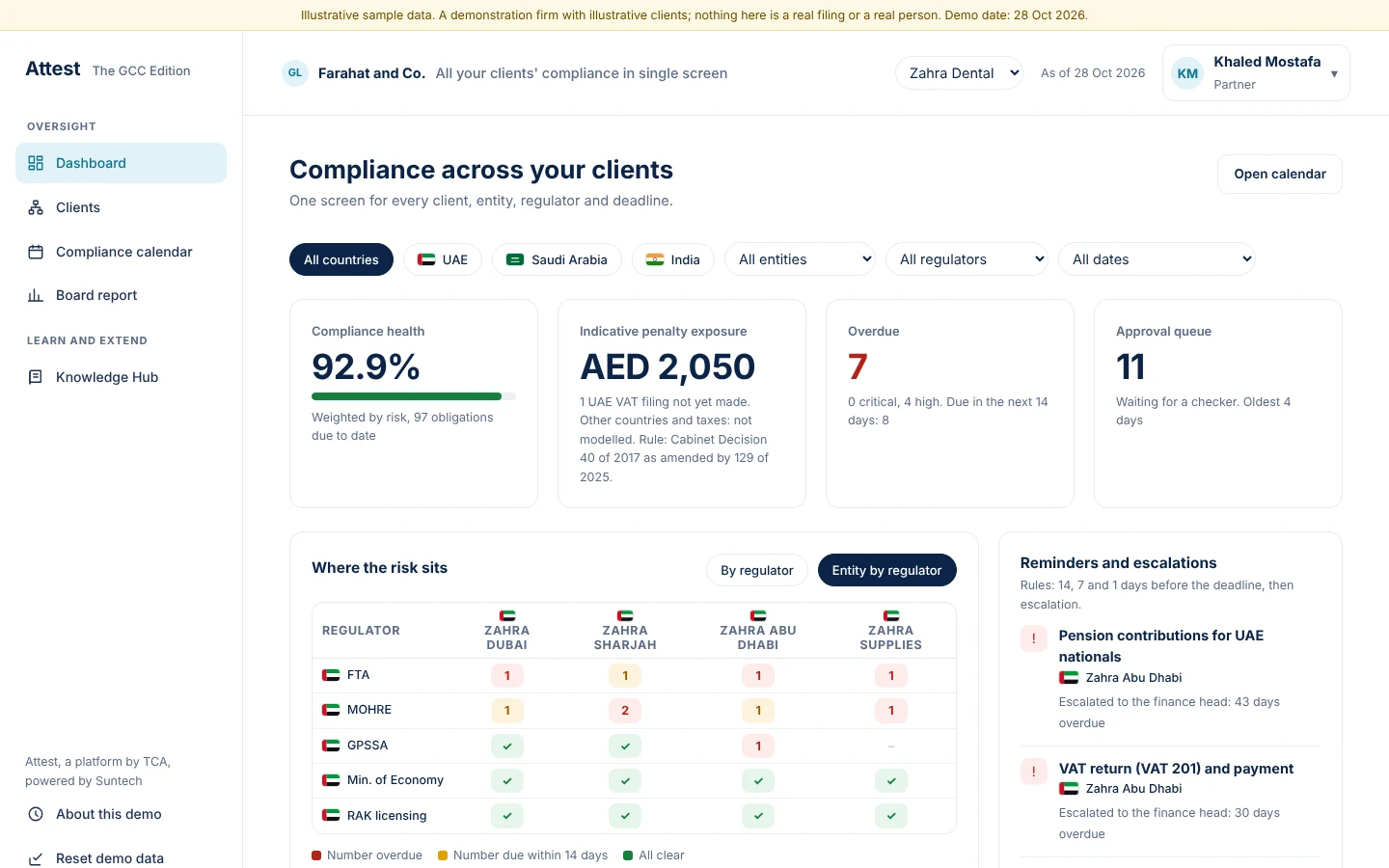Image resolution: width=1389 pixels, height=868 pixels.
Task: Switch risk view to Entity by regulator
Action: click(887, 570)
